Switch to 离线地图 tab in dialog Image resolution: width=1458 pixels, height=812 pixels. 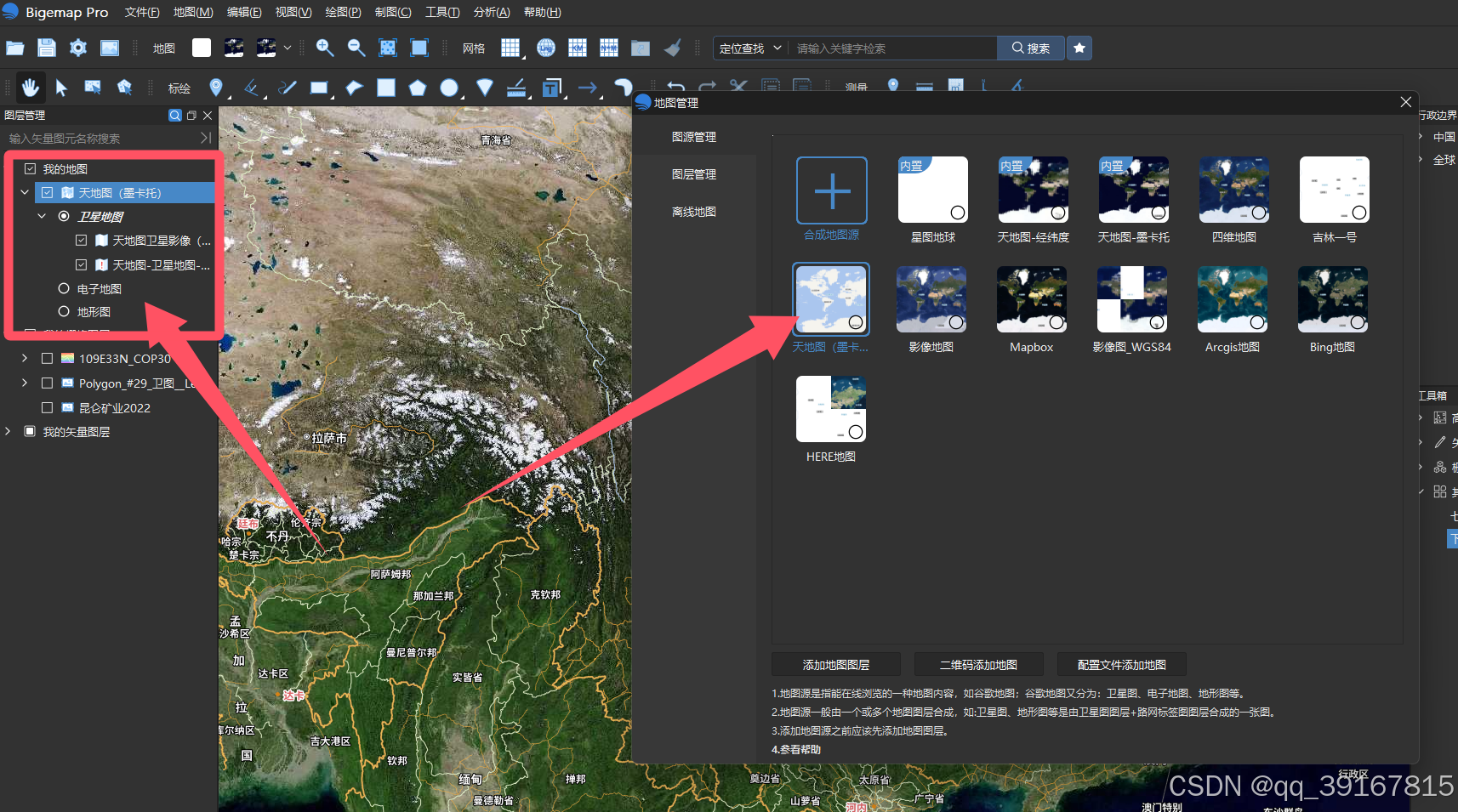coord(694,212)
